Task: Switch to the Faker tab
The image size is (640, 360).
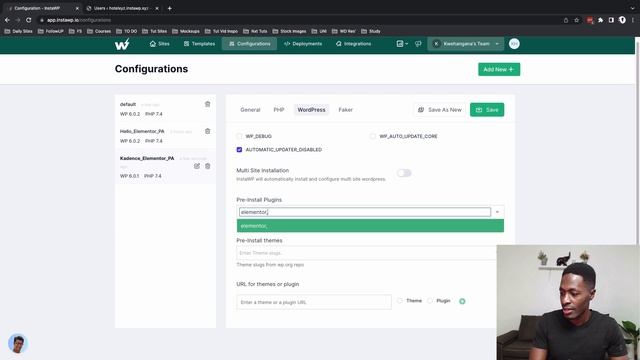Action: tap(345, 110)
